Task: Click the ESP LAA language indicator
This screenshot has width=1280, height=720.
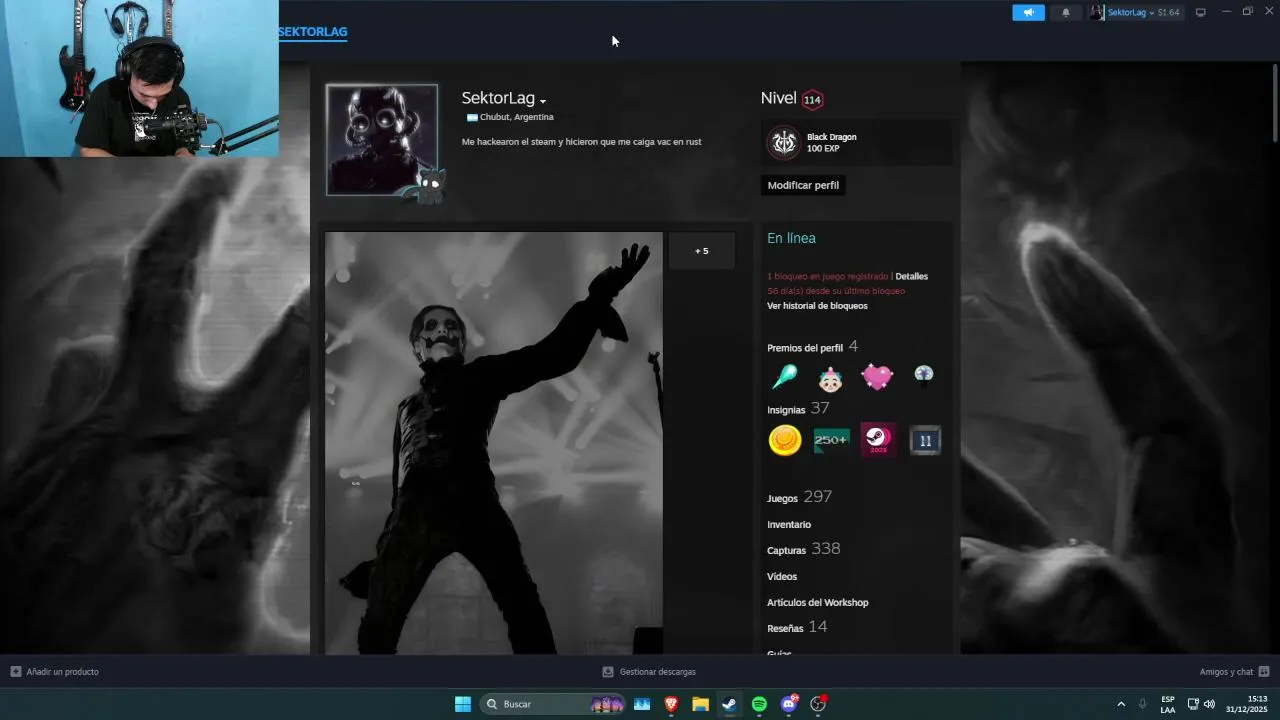Action: (x=1168, y=704)
